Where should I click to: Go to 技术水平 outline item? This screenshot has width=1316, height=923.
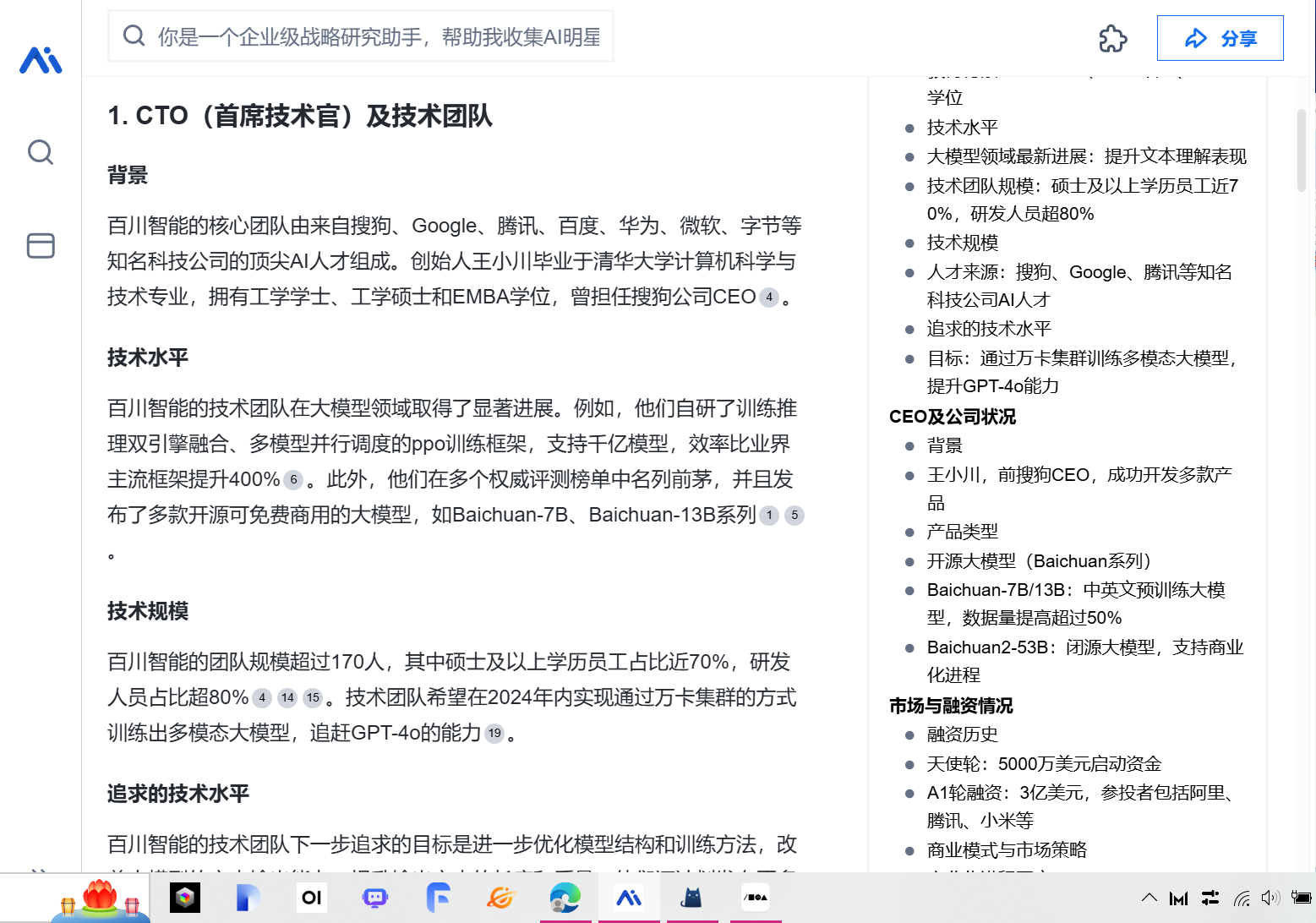pyautogui.click(x=962, y=128)
